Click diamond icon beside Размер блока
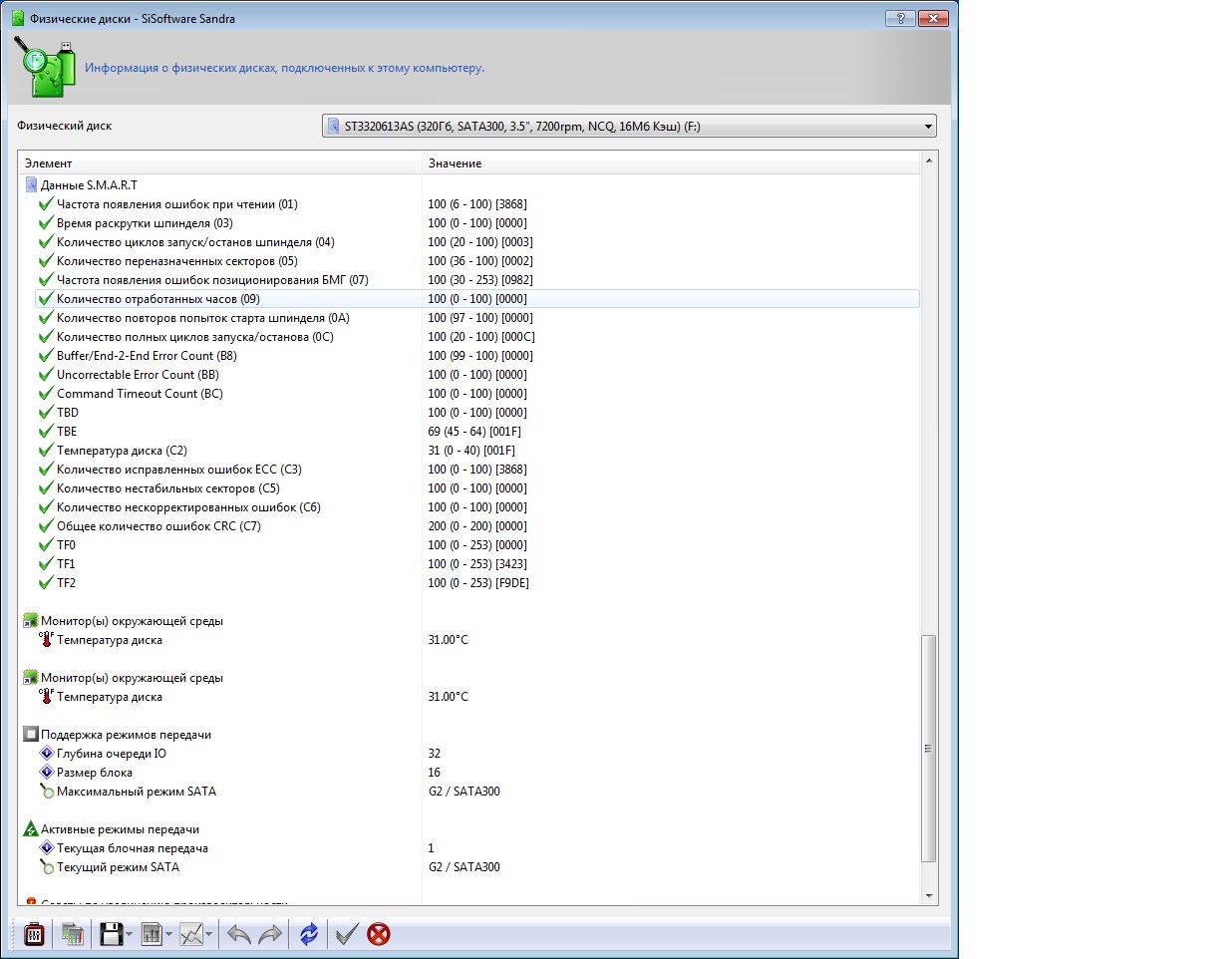Image resolution: width=1232 pixels, height=959 pixels. click(46, 773)
